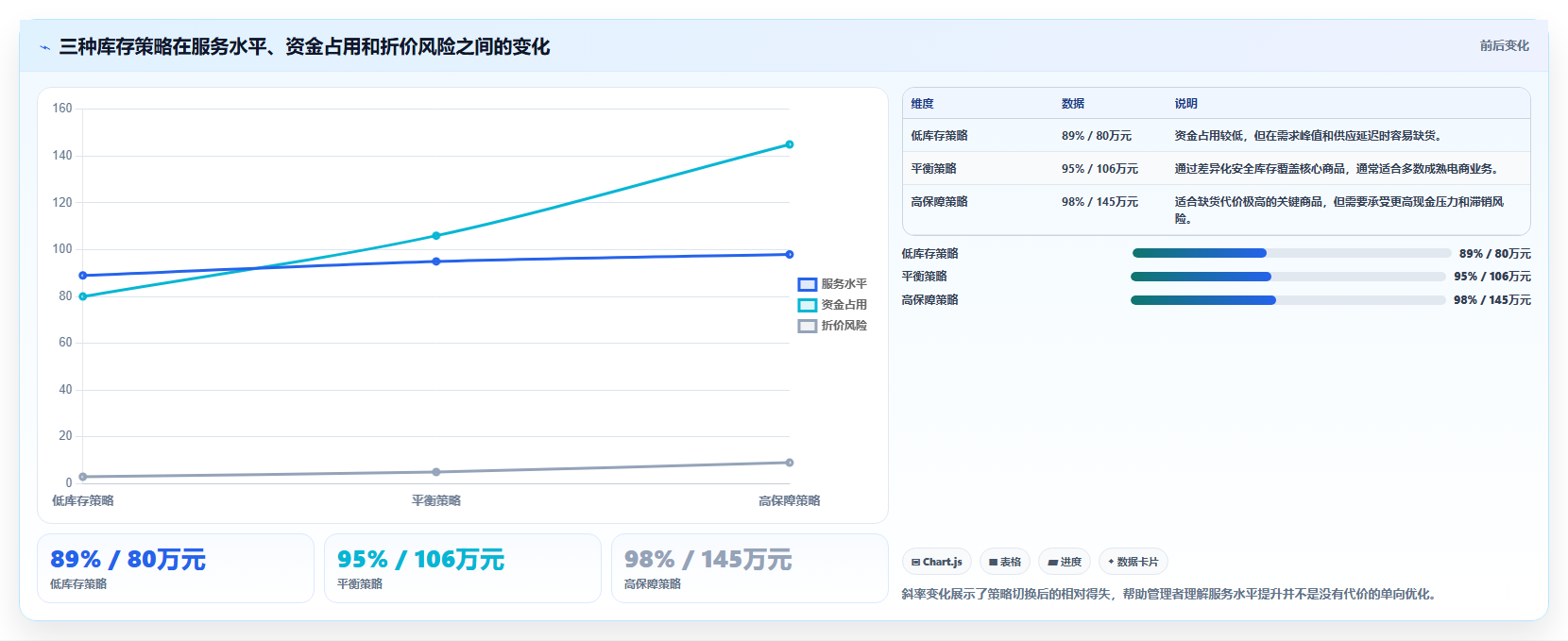
Task: Click the 资金占用 point at 高保障策略
Action: pyautogui.click(x=790, y=144)
